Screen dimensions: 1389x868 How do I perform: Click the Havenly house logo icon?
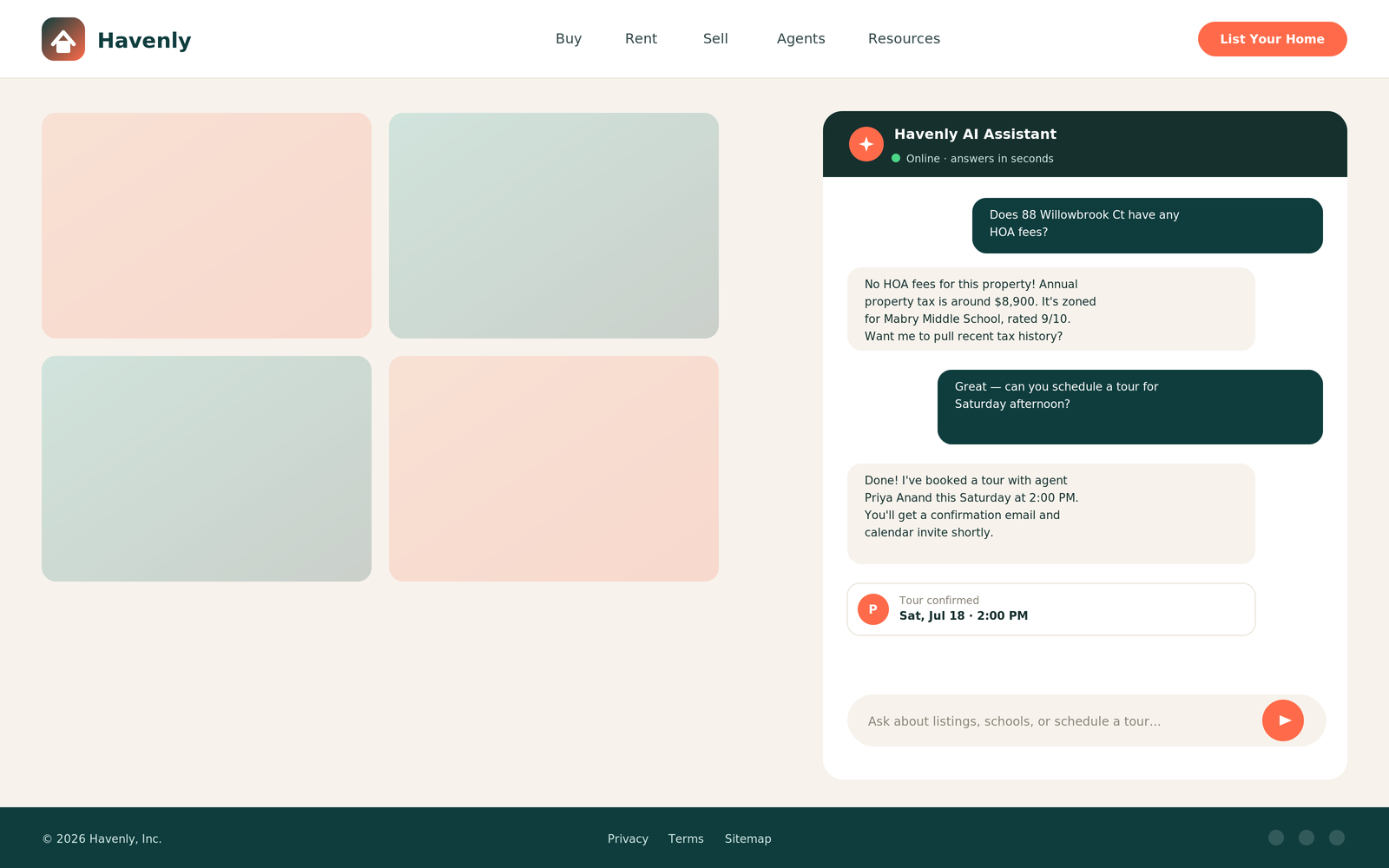(63, 39)
